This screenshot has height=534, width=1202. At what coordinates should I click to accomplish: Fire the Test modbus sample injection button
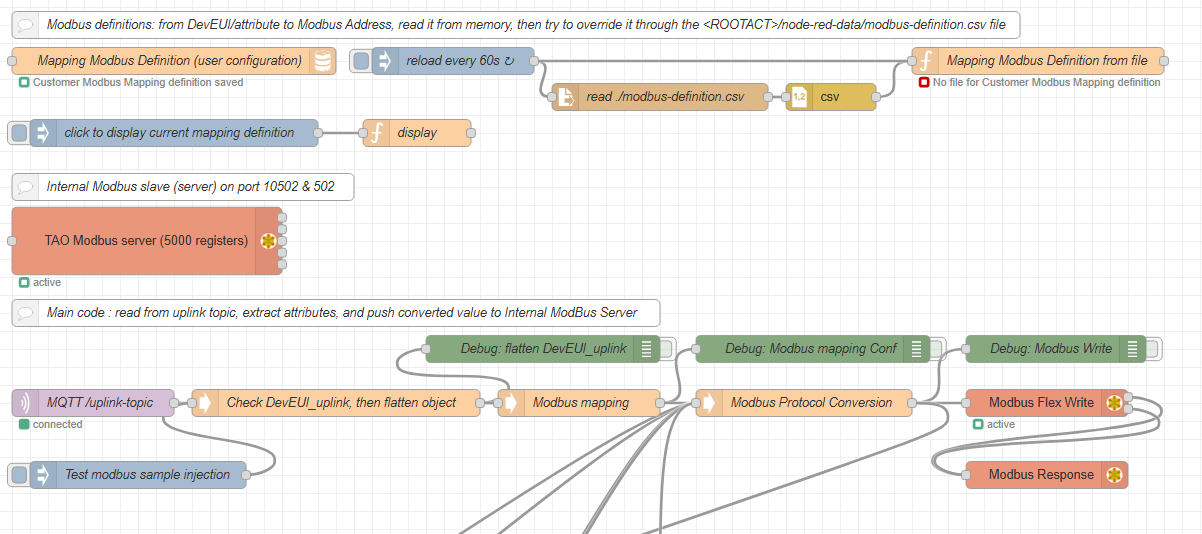point(19,475)
